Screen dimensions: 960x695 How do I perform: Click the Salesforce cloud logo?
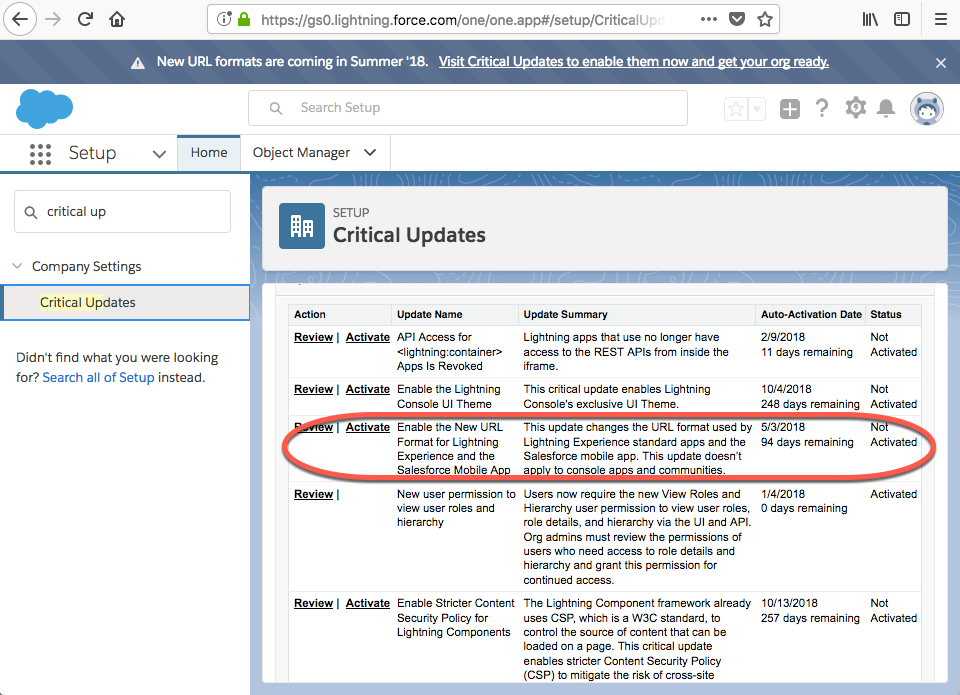pyautogui.click(x=44, y=108)
